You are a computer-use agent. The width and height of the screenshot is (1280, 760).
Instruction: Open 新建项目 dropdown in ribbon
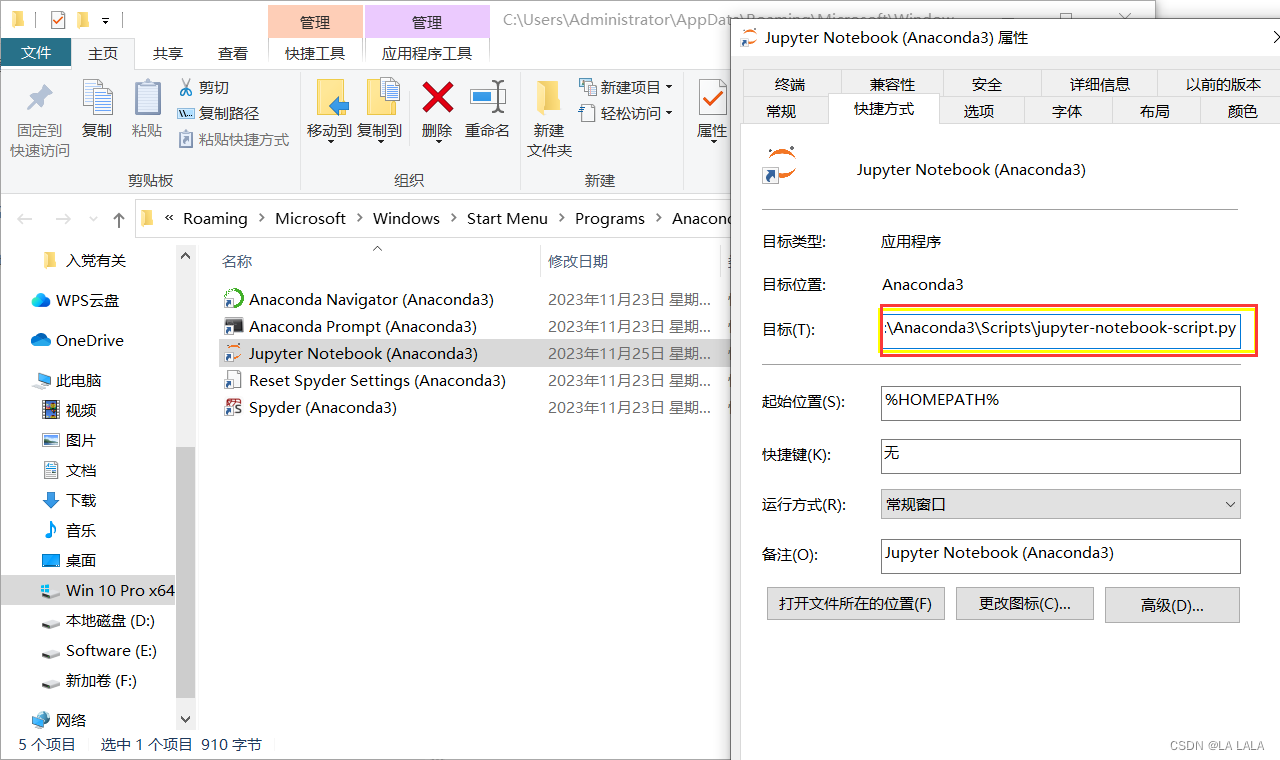pyautogui.click(x=627, y=87)
